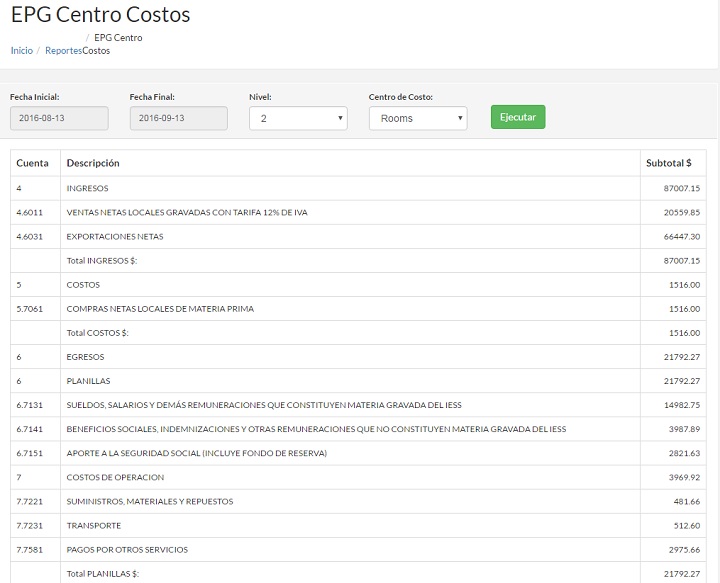Screen dimensions: 720x583
Task: Click the PAGOS POR OTROS SERVICIOS row
Action: point(127,549)
